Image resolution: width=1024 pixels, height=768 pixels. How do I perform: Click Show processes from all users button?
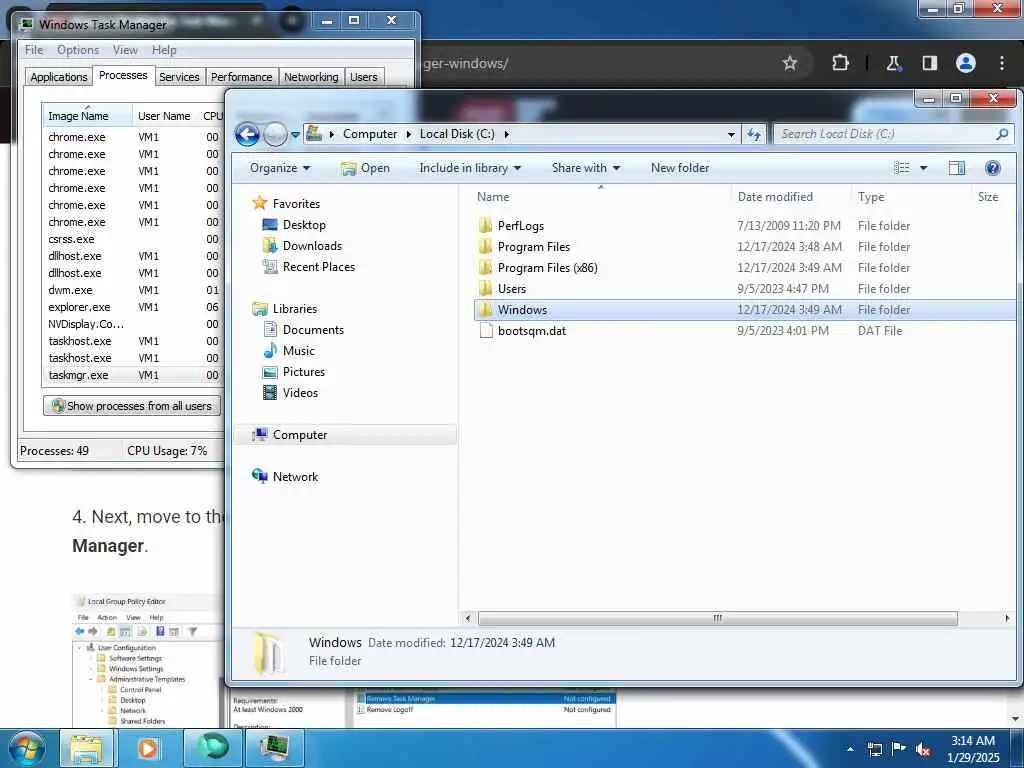point(132,406)
